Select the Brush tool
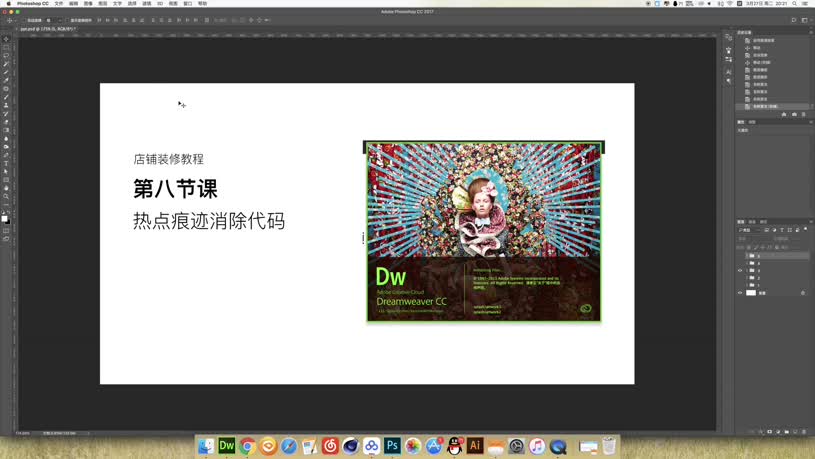This screenshot has height=459, width=815. coord(6,97)
